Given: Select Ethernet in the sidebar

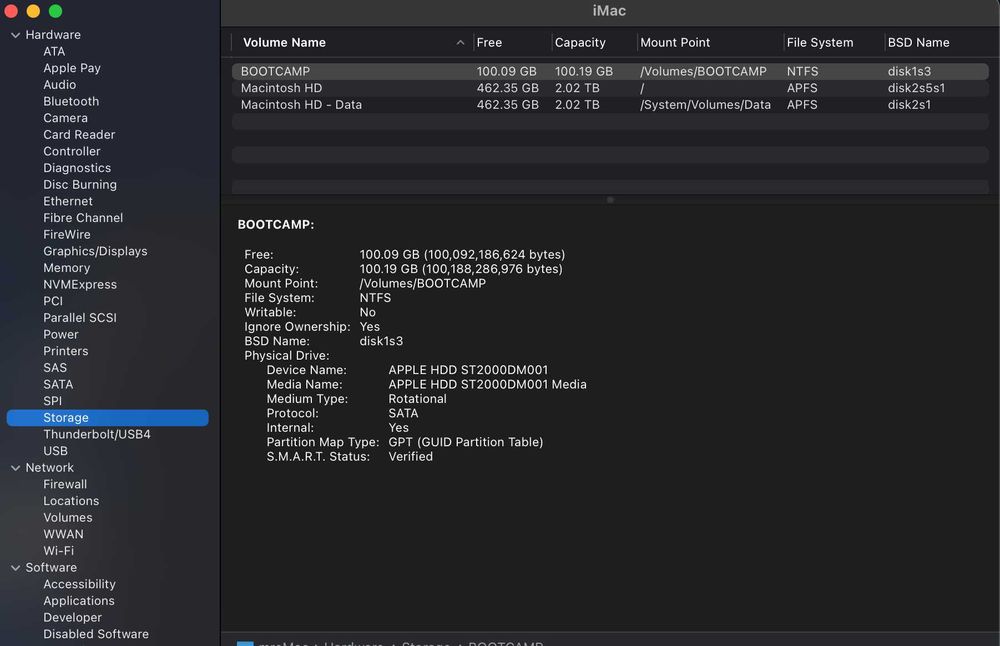Looking at the screenshot, I should pos(68,201).
